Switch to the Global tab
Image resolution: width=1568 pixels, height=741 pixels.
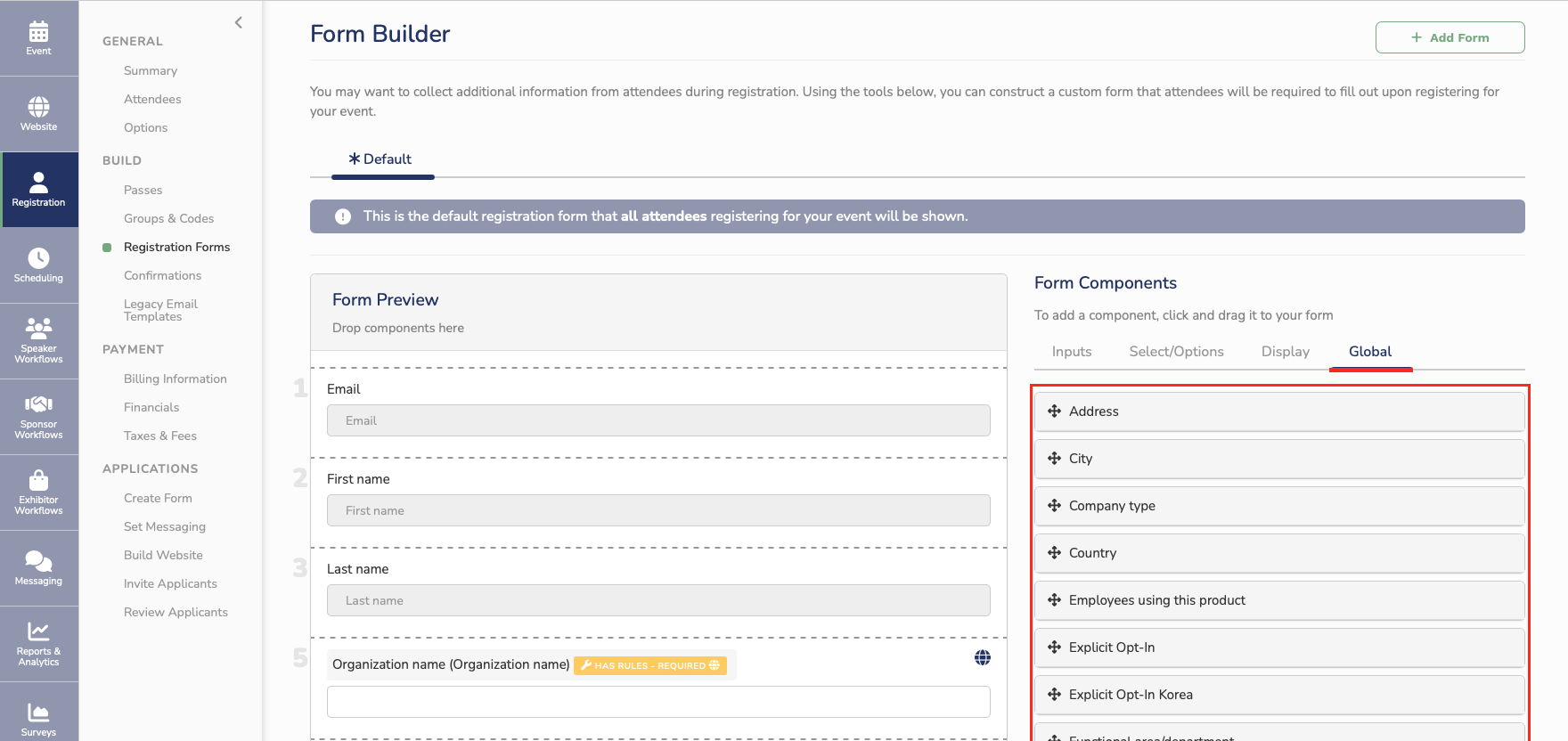1370,352
